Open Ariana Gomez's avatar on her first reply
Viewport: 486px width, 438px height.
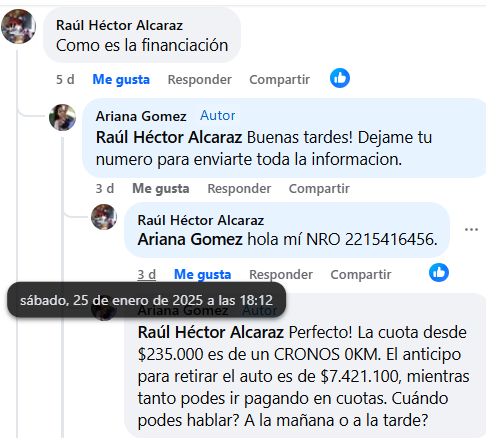pos(62,117)
